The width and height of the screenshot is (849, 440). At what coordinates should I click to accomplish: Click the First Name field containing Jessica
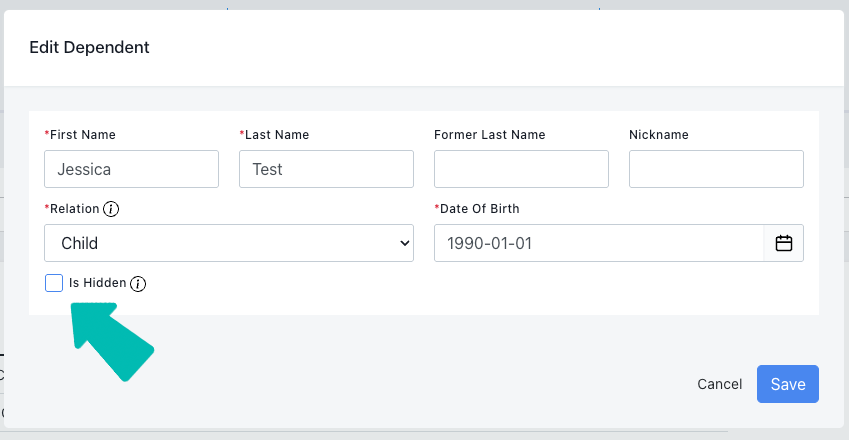click(x=132, y=169)
